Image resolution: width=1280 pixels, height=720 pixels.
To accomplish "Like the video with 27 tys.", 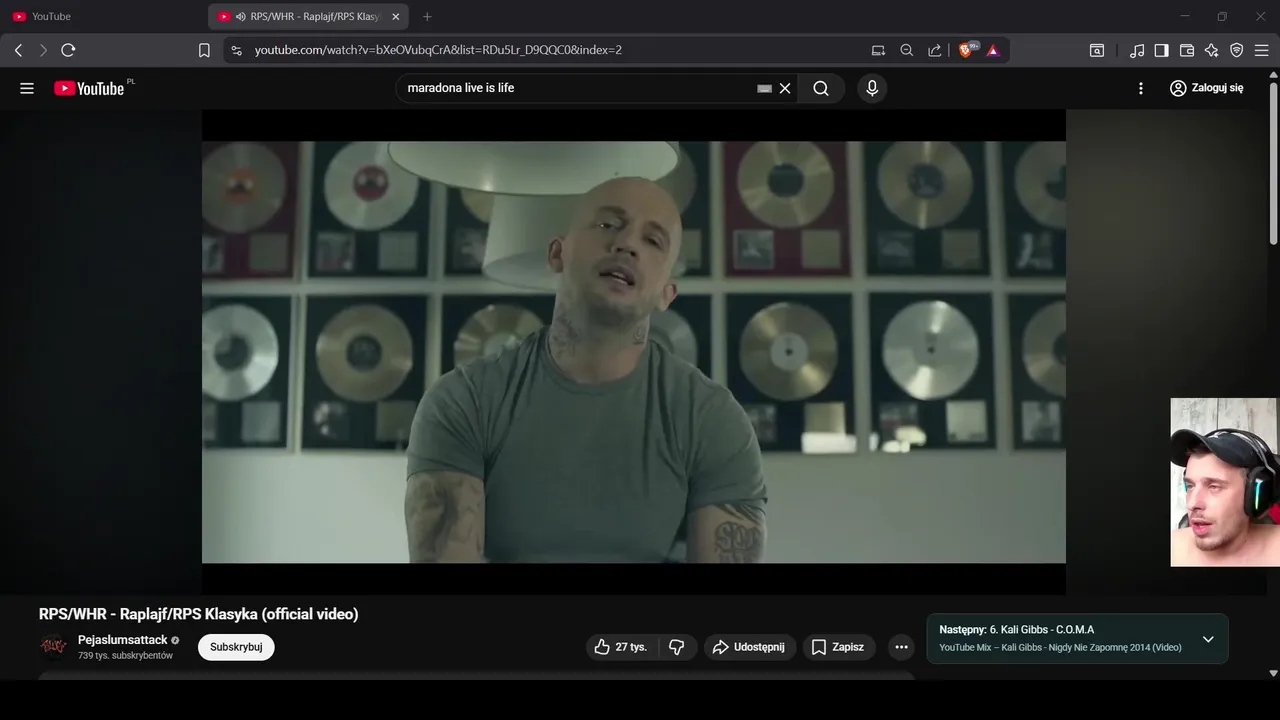I will (621, 647).
